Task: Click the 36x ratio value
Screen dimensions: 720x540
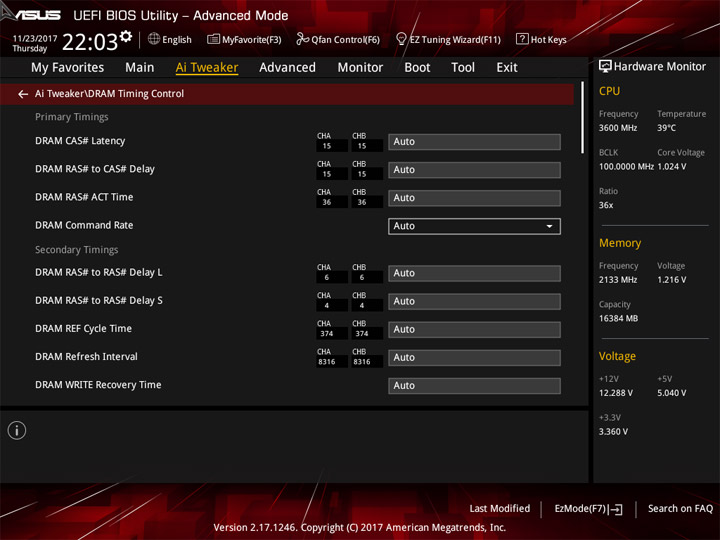Action: tap(606, 205)
